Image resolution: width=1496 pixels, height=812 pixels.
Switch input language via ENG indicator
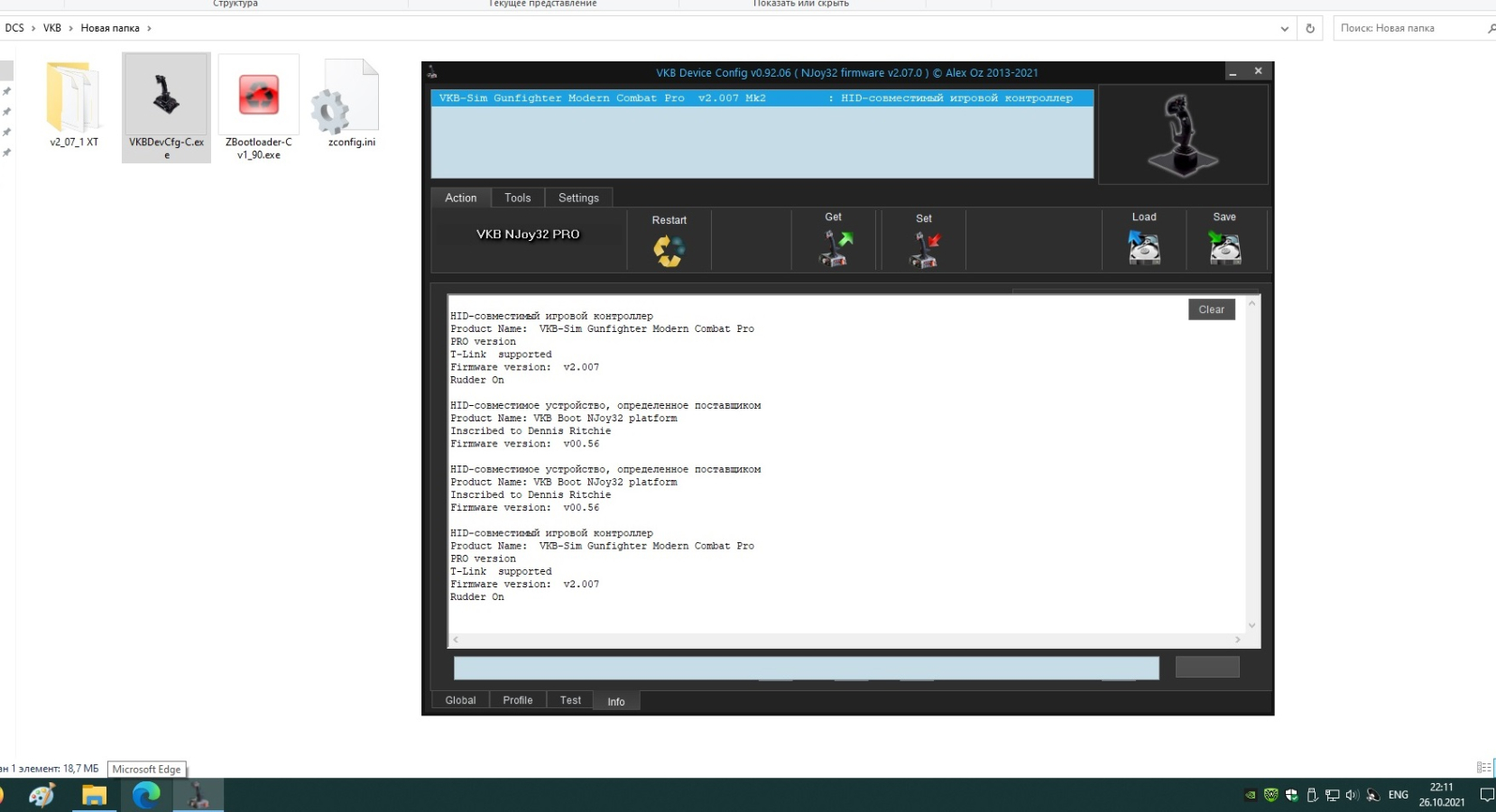1399,795
